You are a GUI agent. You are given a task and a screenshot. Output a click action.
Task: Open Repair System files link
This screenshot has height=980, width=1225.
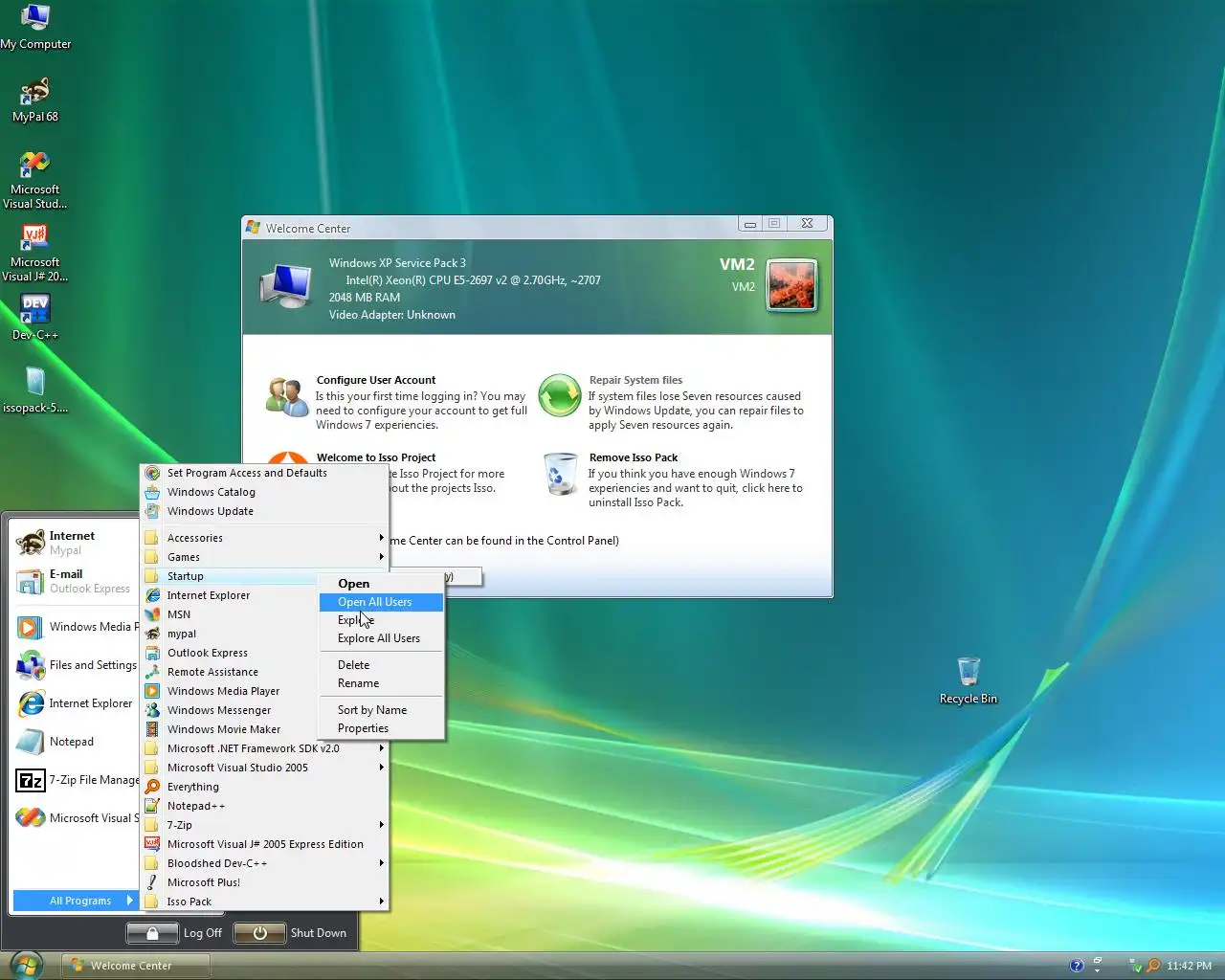click(635, 380)
